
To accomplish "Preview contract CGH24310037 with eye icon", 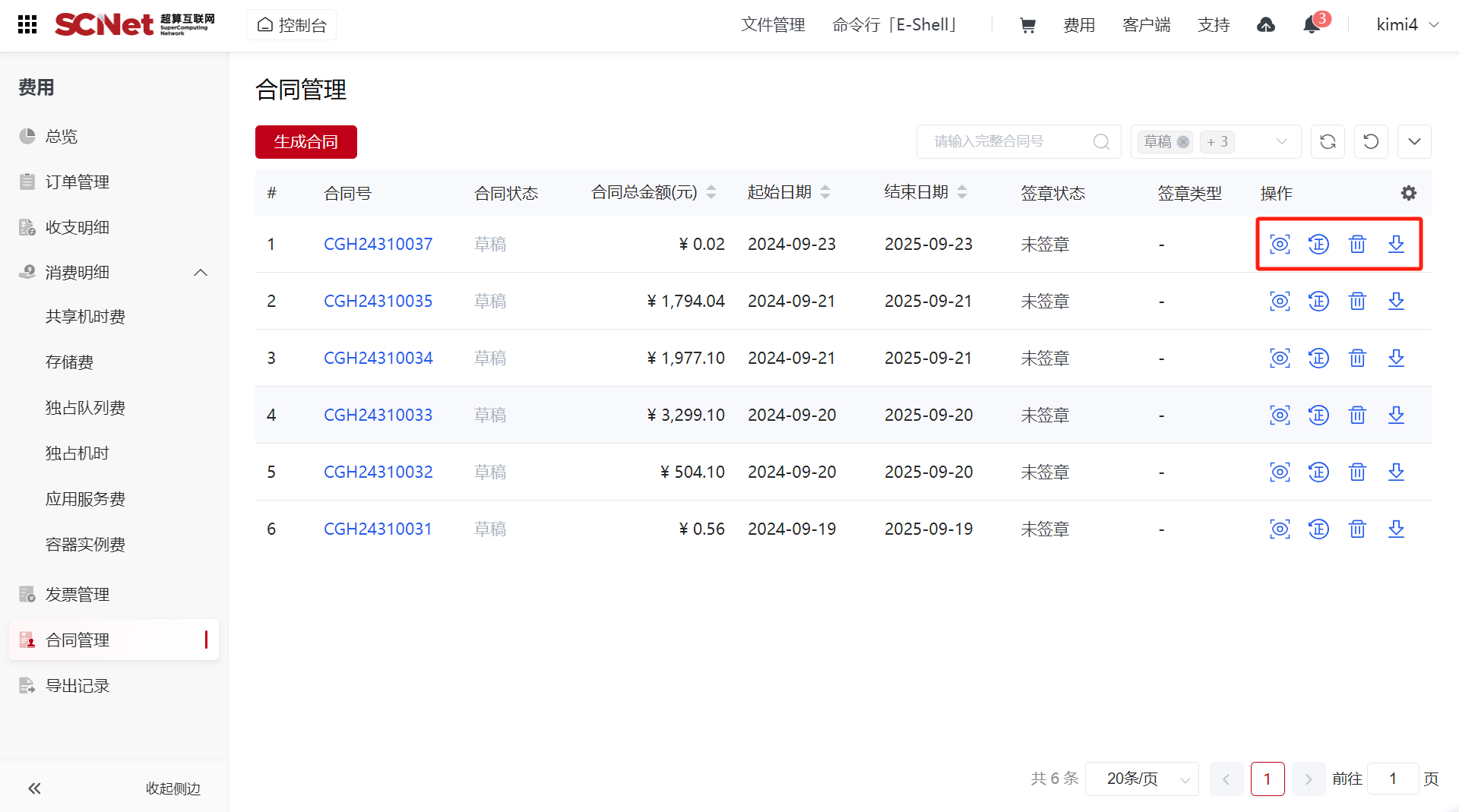I will tap(1280, 244).
